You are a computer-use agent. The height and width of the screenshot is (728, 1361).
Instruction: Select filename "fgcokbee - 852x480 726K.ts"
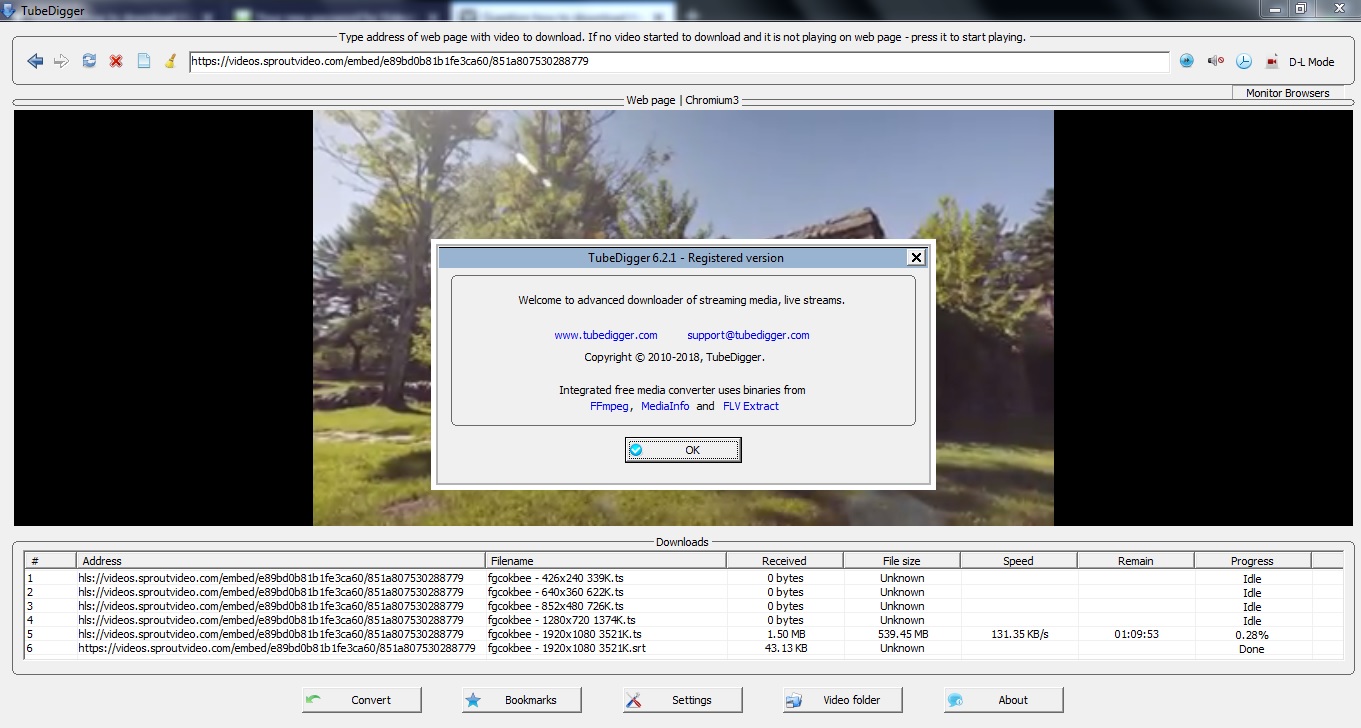555,606
